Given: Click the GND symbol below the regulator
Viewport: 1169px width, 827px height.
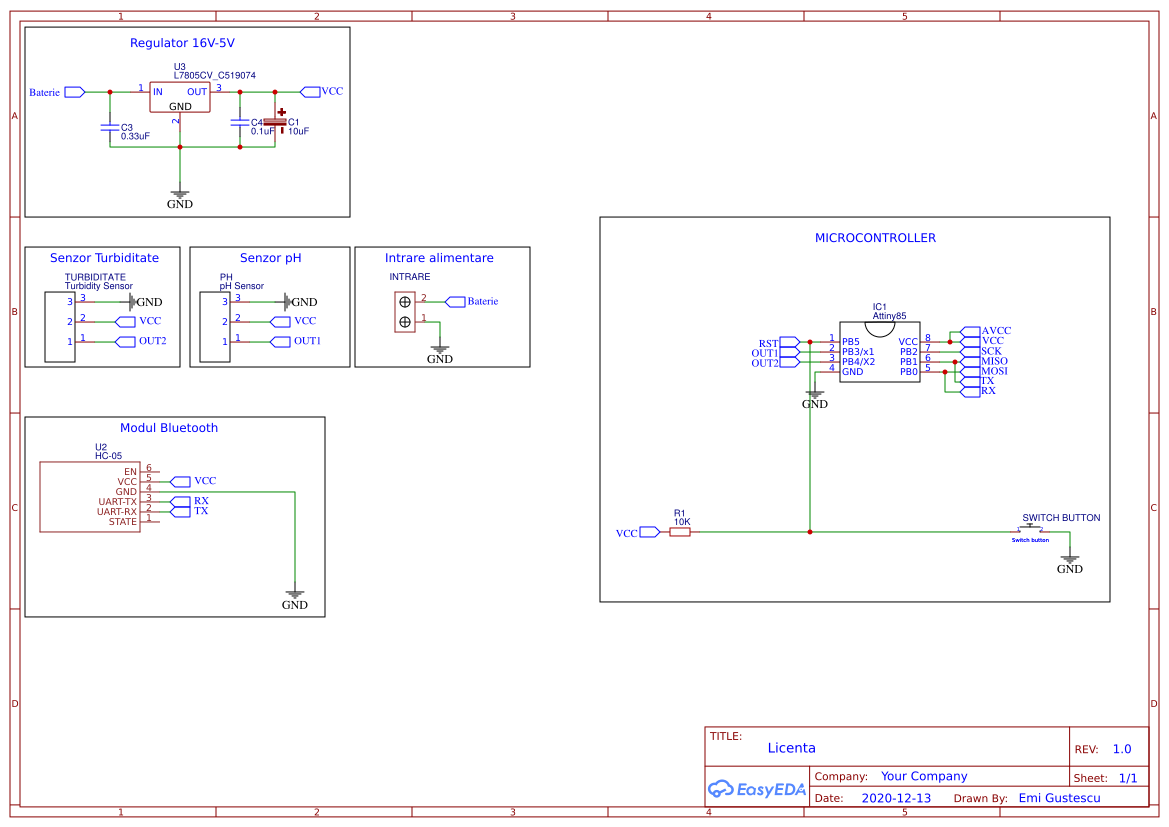Looking at the screenshot, I should coord(180,197).
